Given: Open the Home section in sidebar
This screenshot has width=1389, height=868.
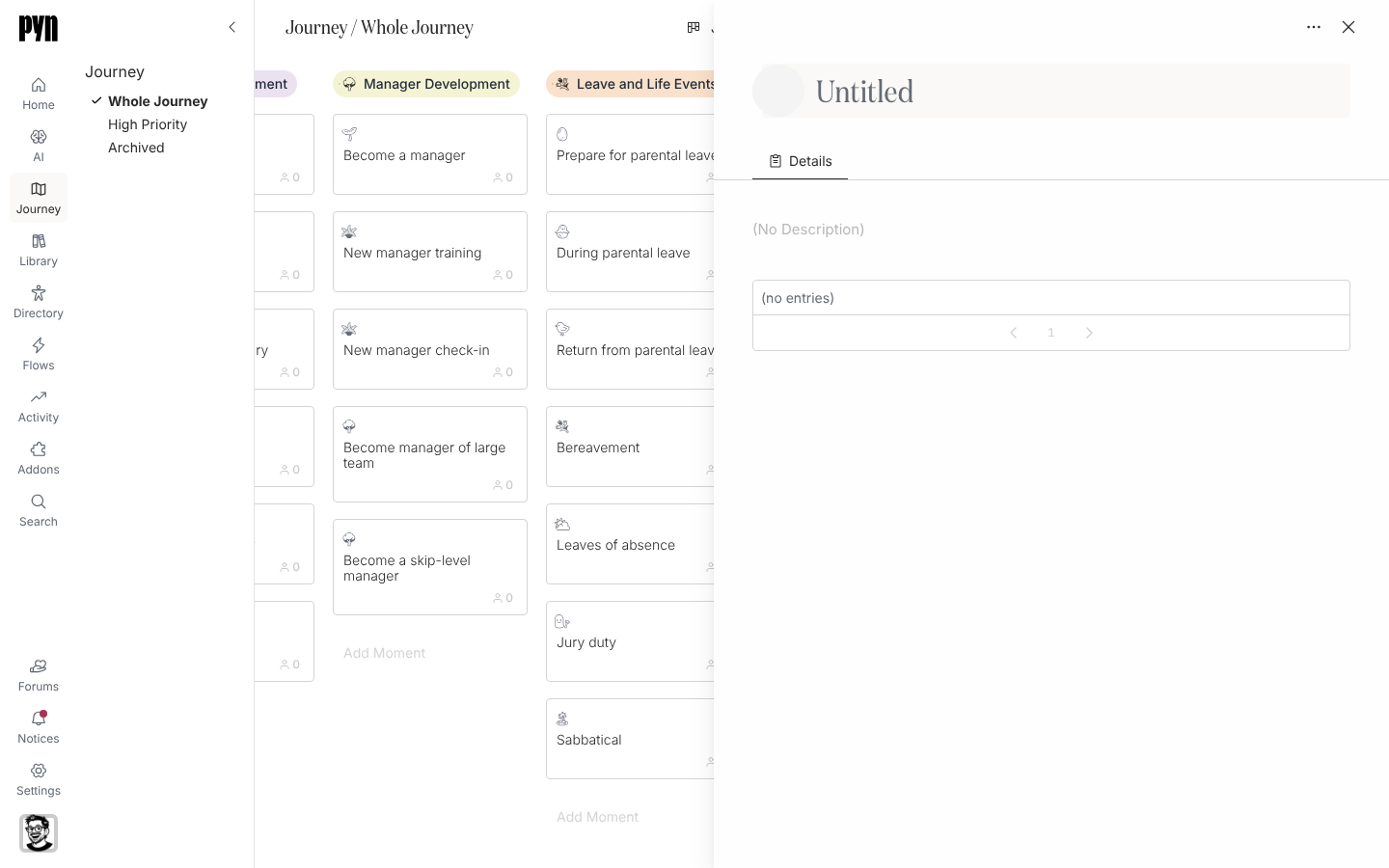Looking at the screenshot, I should 39,94.
